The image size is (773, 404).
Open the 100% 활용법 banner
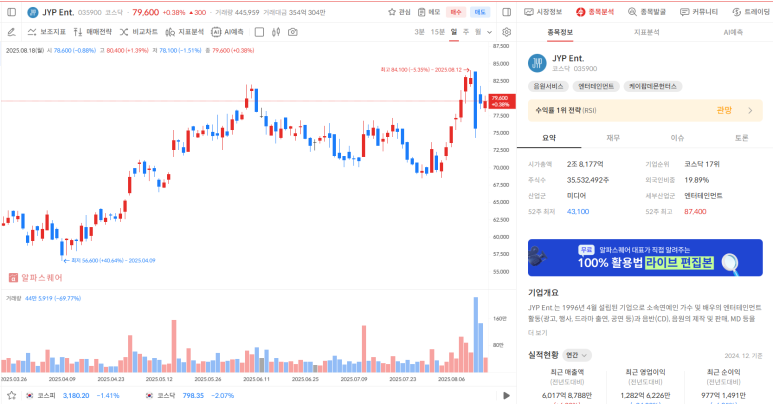coord(645,257)
